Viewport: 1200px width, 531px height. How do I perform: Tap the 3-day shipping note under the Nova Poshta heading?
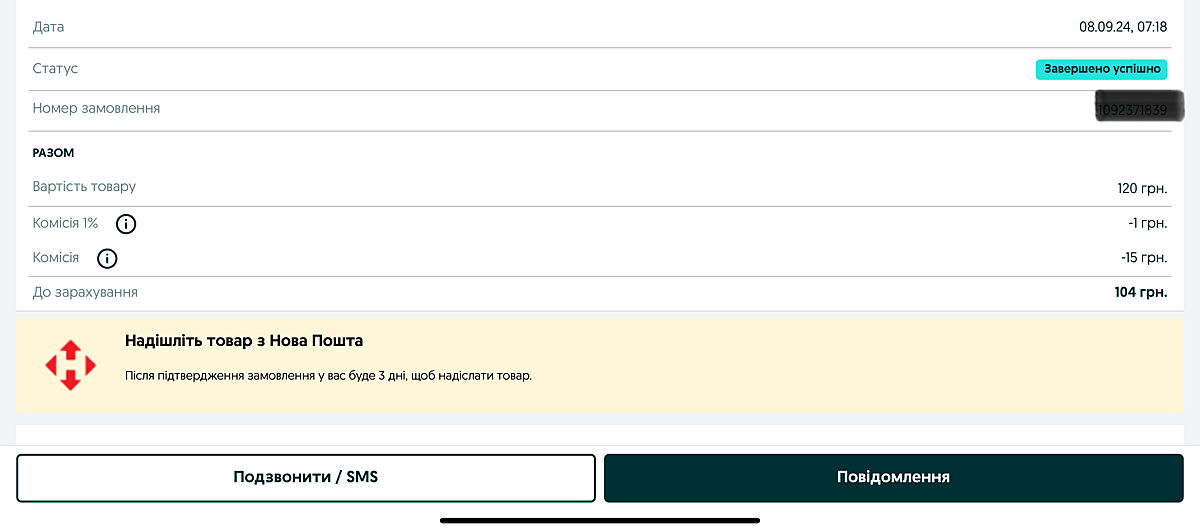point(328,376)
